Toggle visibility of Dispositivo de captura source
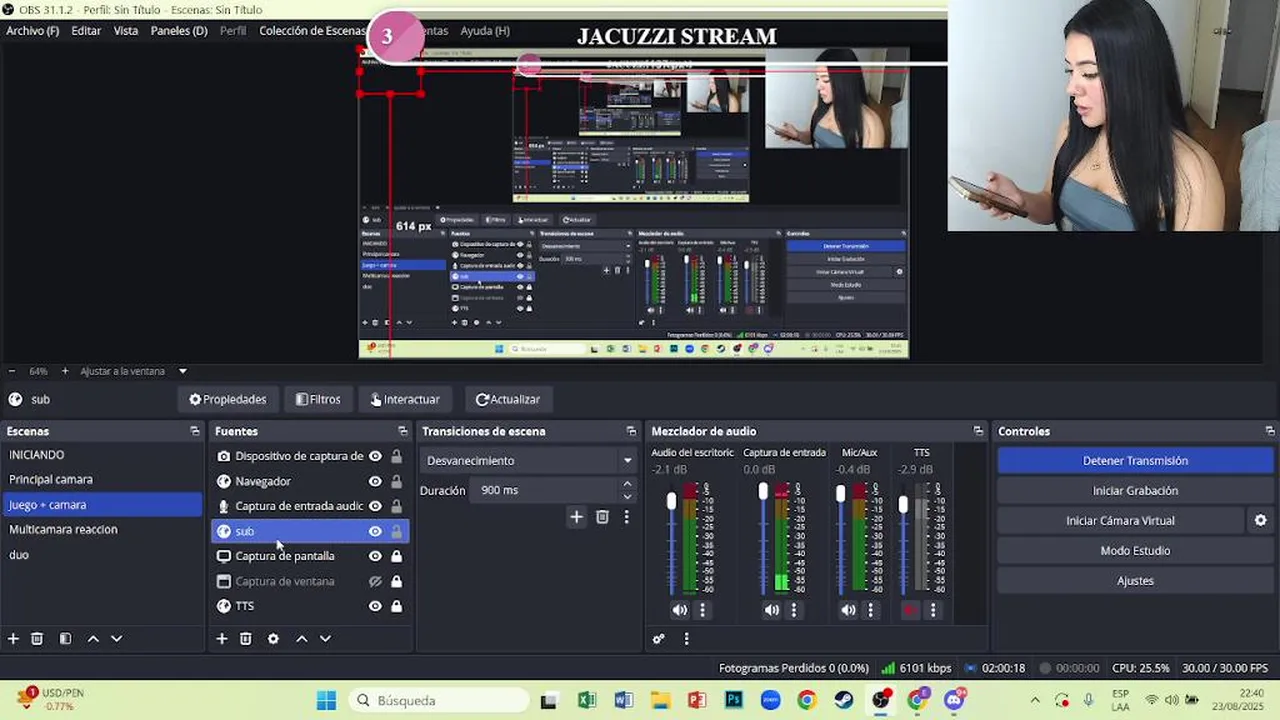The image size is (1280, 720). 375,456
